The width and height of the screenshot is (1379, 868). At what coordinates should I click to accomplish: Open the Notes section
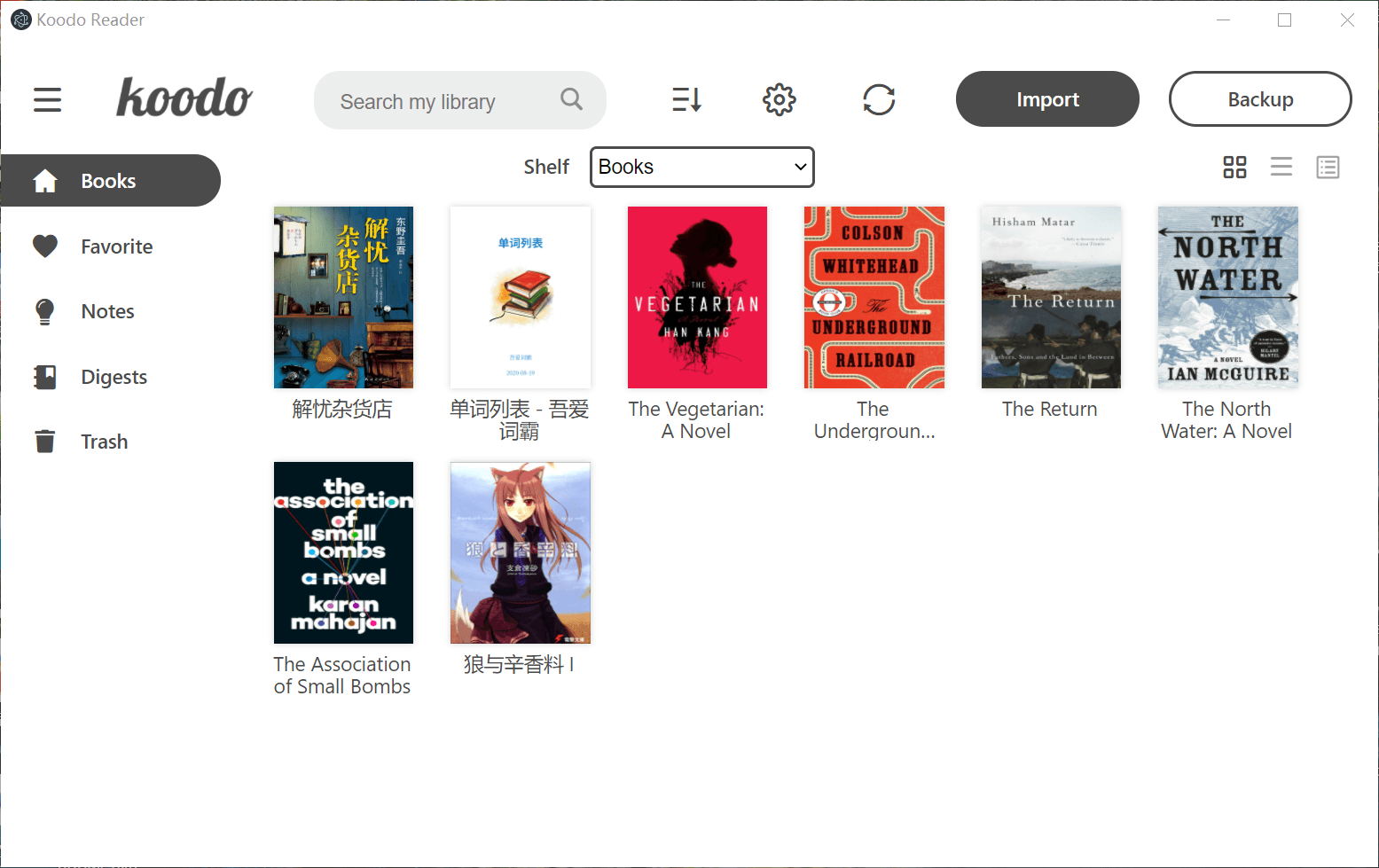pos(107,311)
